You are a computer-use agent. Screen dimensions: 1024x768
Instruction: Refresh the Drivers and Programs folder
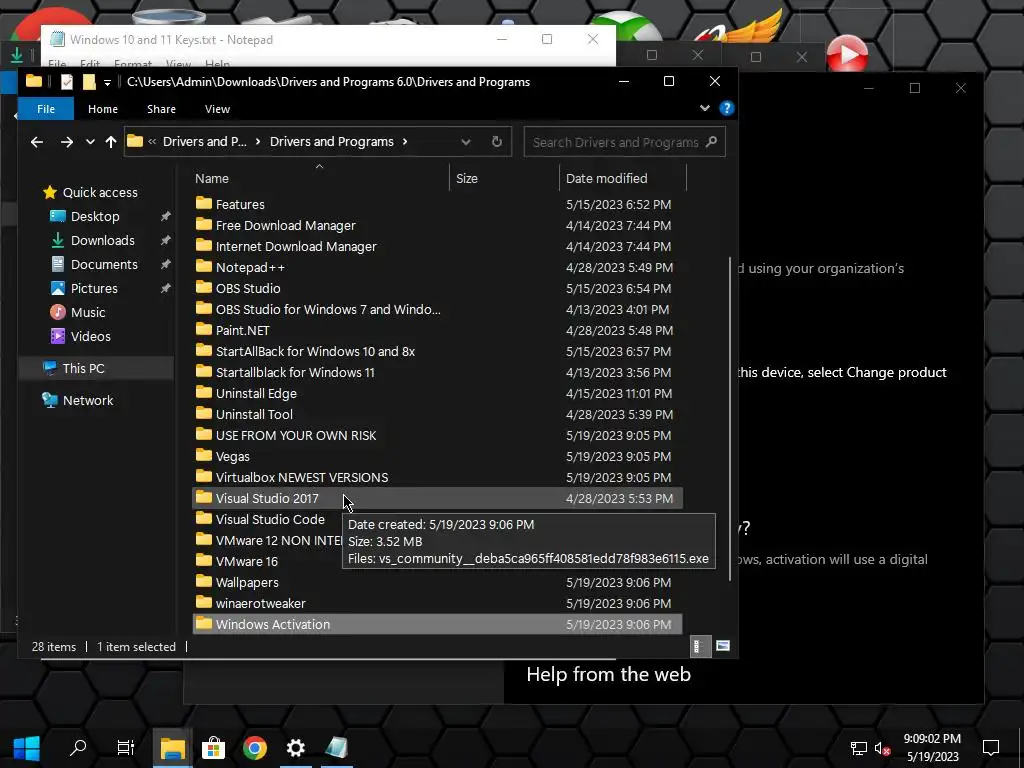tap(497, 142)
